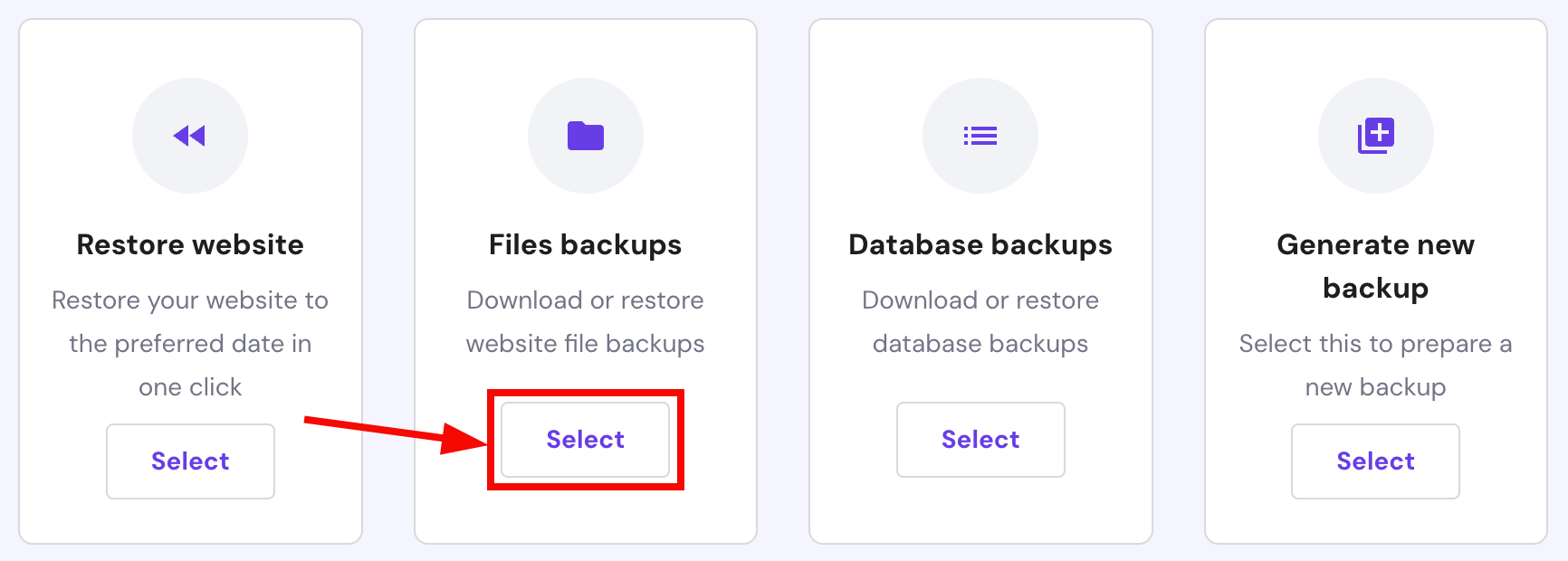Hit Select under Generate new backup
The width and height of the screenshot is (1568, 561).
point(1375,461)
